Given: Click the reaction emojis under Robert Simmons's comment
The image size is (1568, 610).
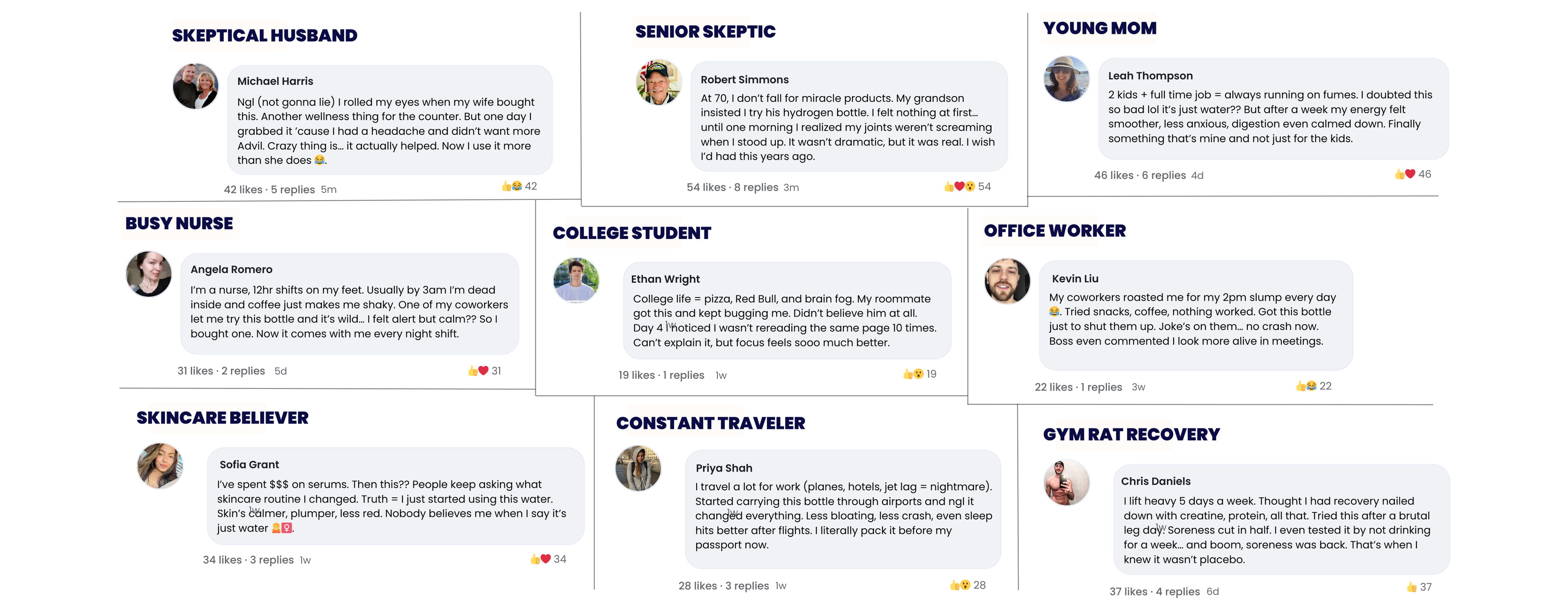Looking at the screenshot, I should 959,187.
